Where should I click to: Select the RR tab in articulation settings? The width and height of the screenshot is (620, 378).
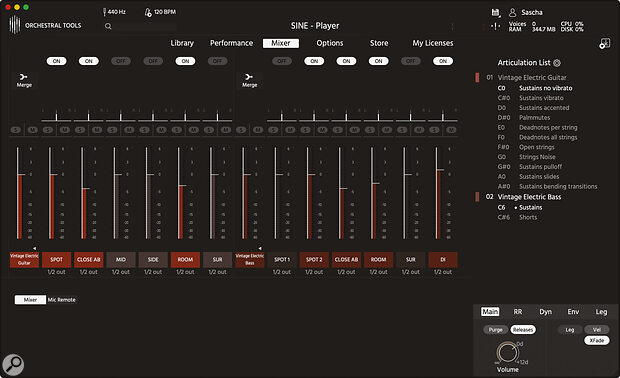tap(518, 312)
